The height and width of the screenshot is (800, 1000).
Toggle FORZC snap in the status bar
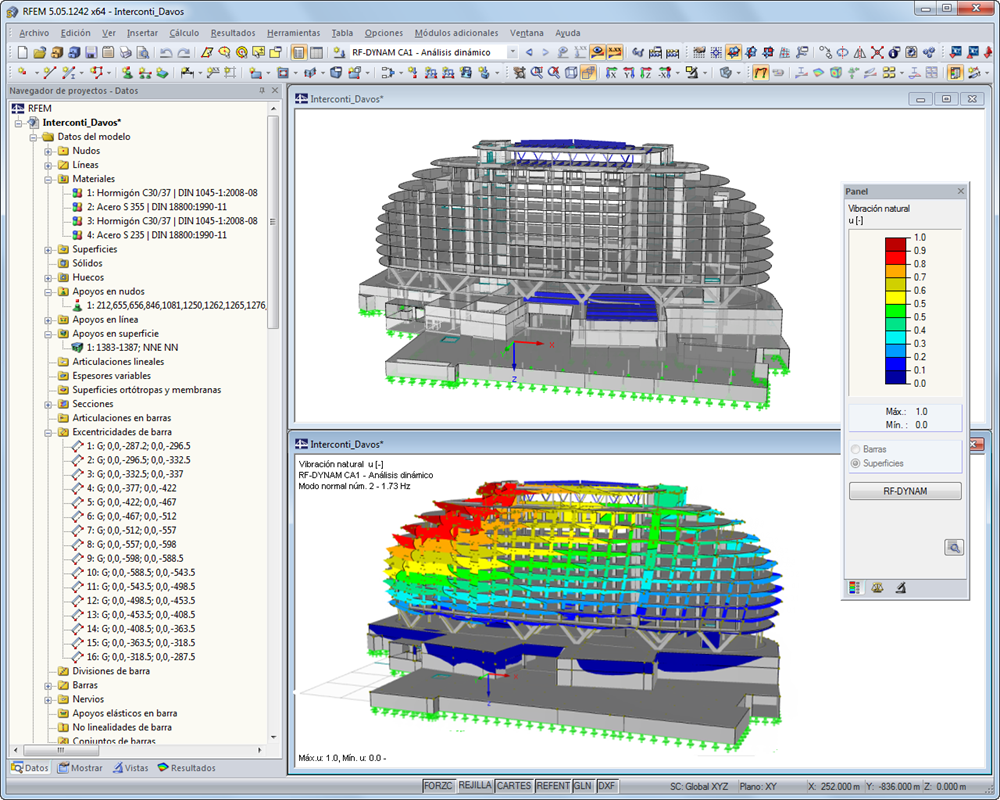pos(440,786)
